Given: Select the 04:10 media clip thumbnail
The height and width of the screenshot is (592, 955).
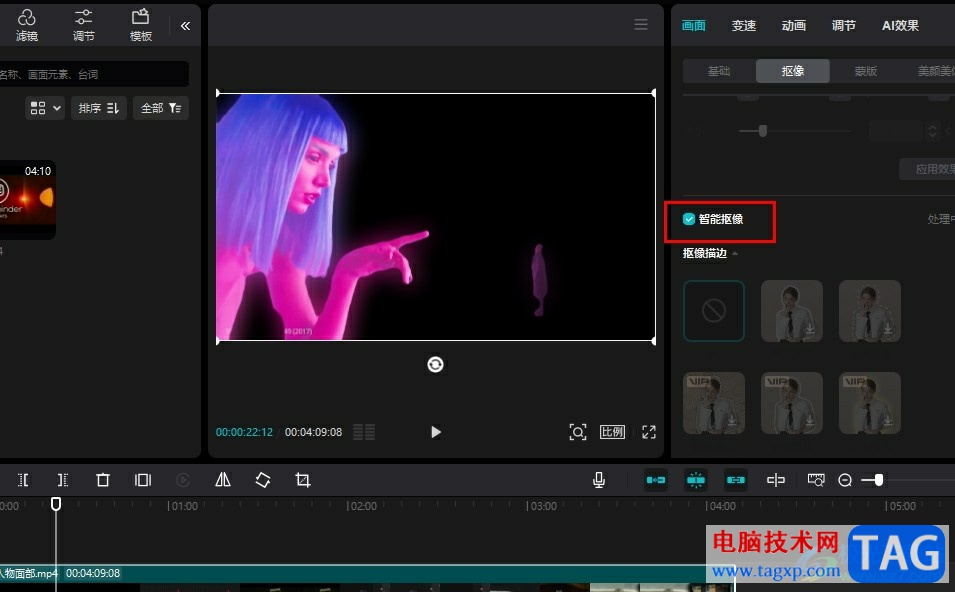Looking at the screenshot, I should click(27, 200).
